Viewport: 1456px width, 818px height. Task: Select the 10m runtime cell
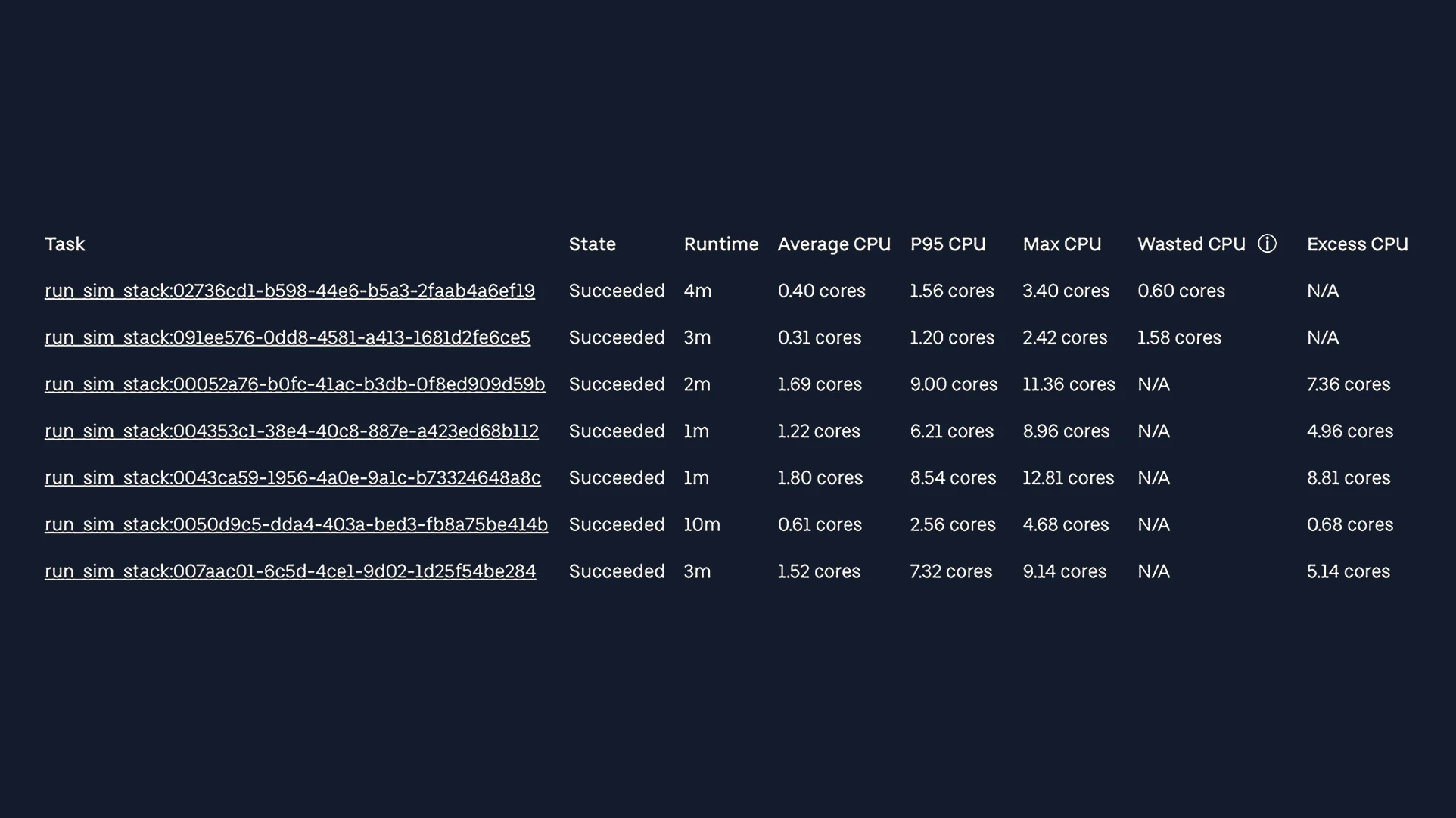tap(702, 524)
